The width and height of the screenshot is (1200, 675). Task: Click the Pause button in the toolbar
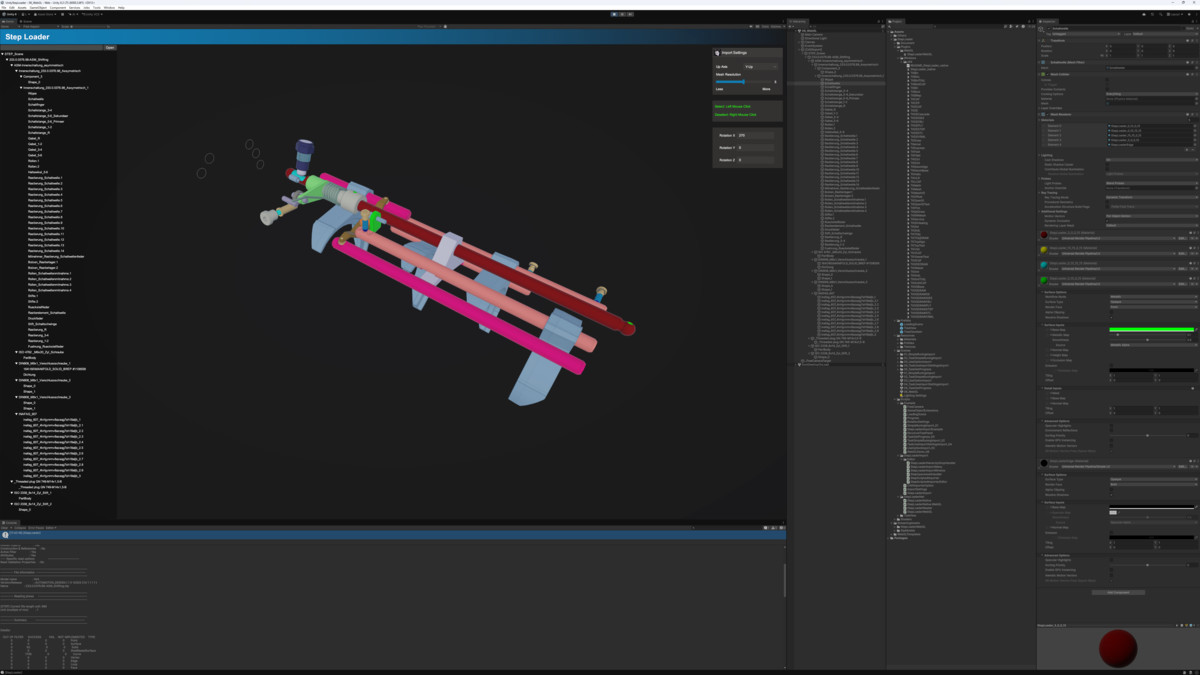(622, 14)
